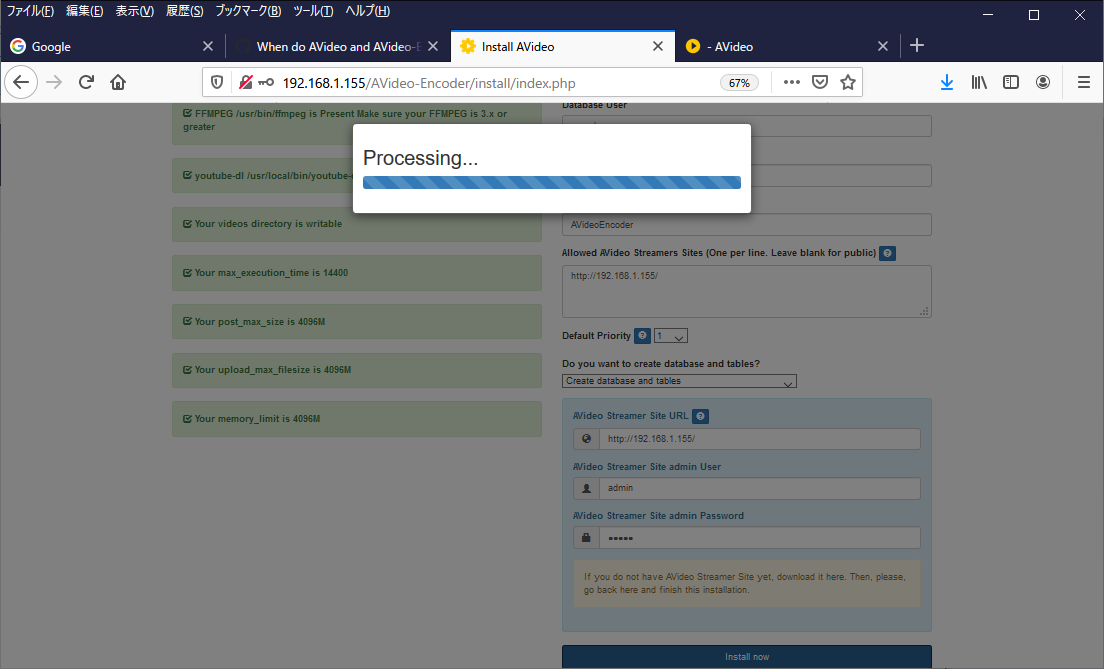Click 'Your upload_max_filesize is 4096M' message

(357, 370)
